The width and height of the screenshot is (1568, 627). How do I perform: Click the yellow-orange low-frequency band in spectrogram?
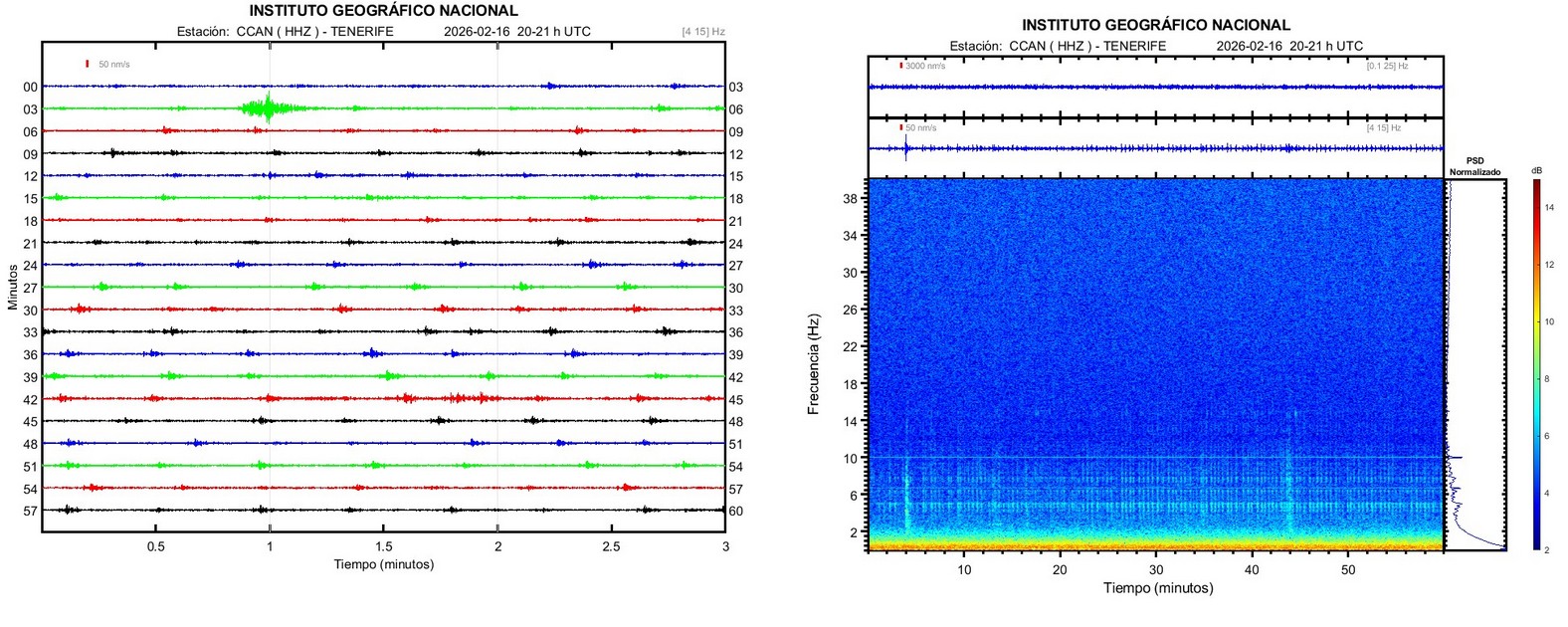tap(1154, 544)
